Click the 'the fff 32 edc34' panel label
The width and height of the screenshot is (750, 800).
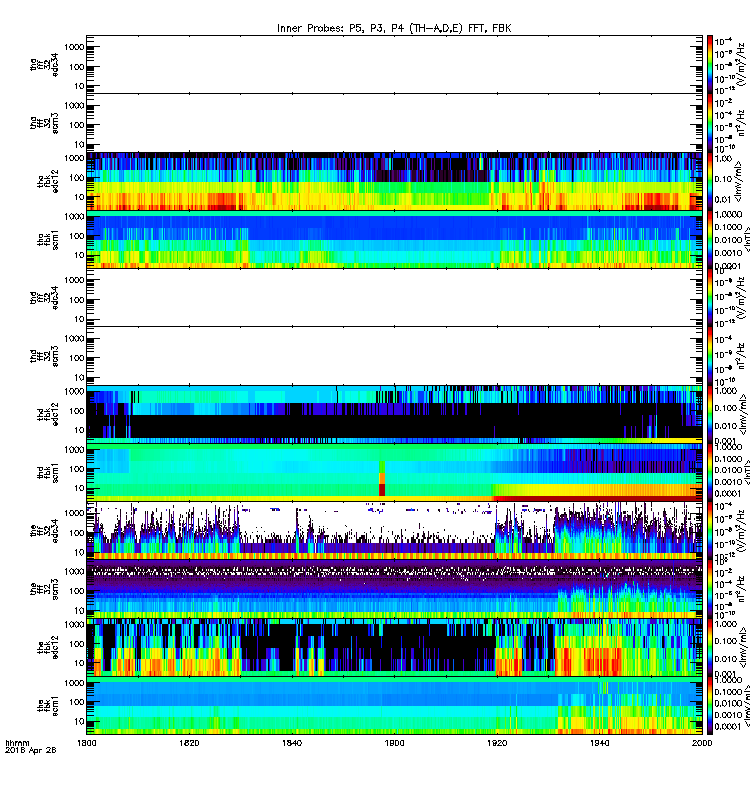click(x=44, y=531)
